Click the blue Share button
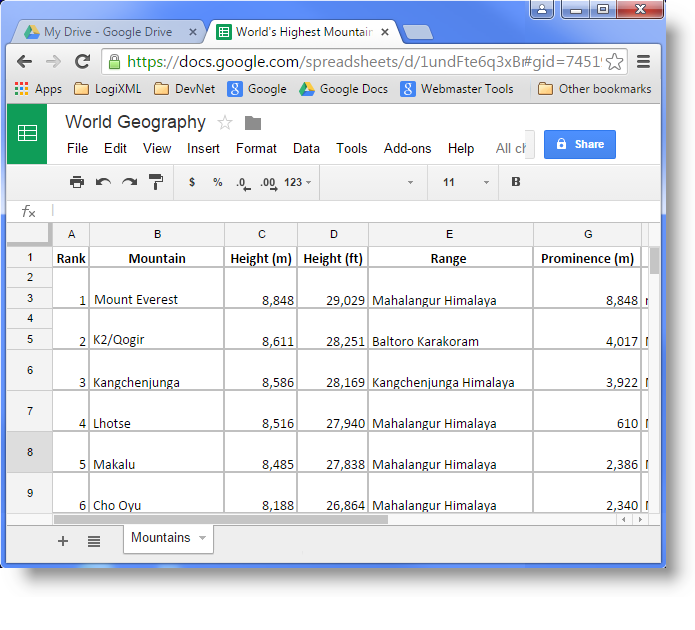This screenshot has width=695, height=630. pos(579,144)
